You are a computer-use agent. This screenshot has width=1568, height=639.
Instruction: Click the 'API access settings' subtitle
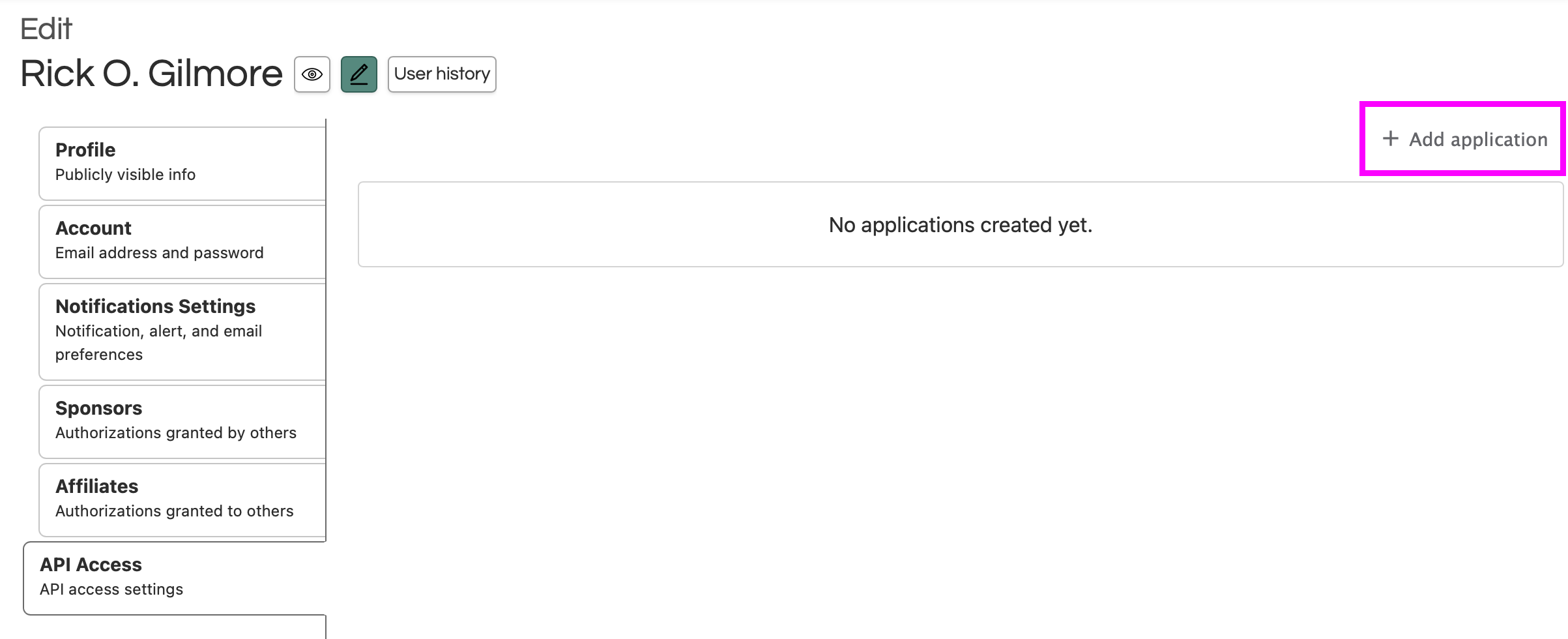111,589
